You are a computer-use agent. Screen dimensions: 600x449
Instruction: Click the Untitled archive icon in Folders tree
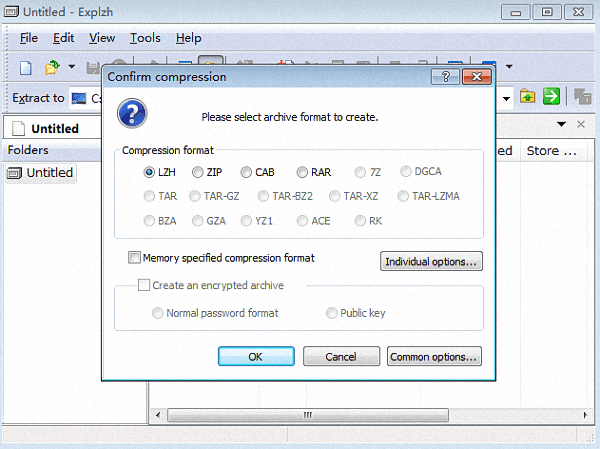point(15,173)
